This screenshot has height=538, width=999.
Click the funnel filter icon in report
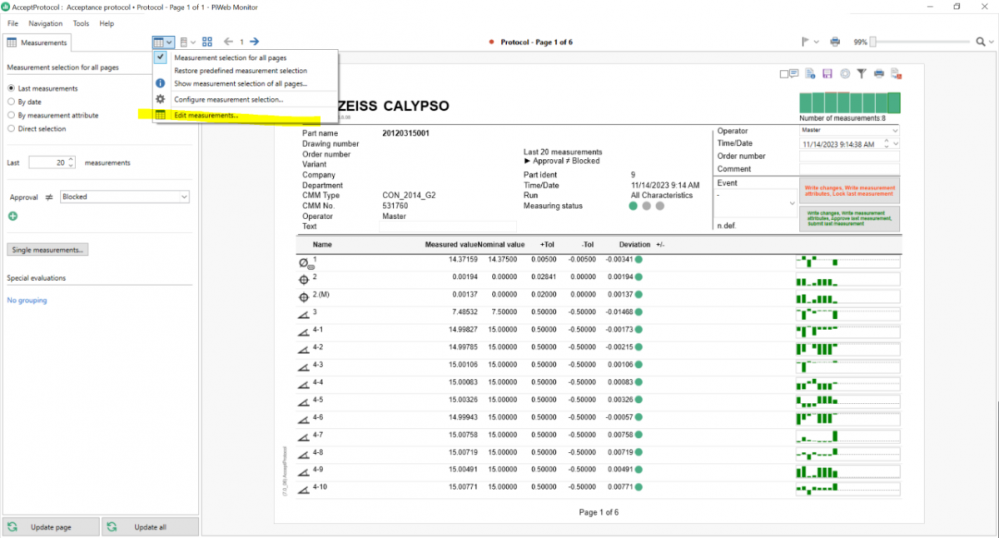(x=861, y=74)
